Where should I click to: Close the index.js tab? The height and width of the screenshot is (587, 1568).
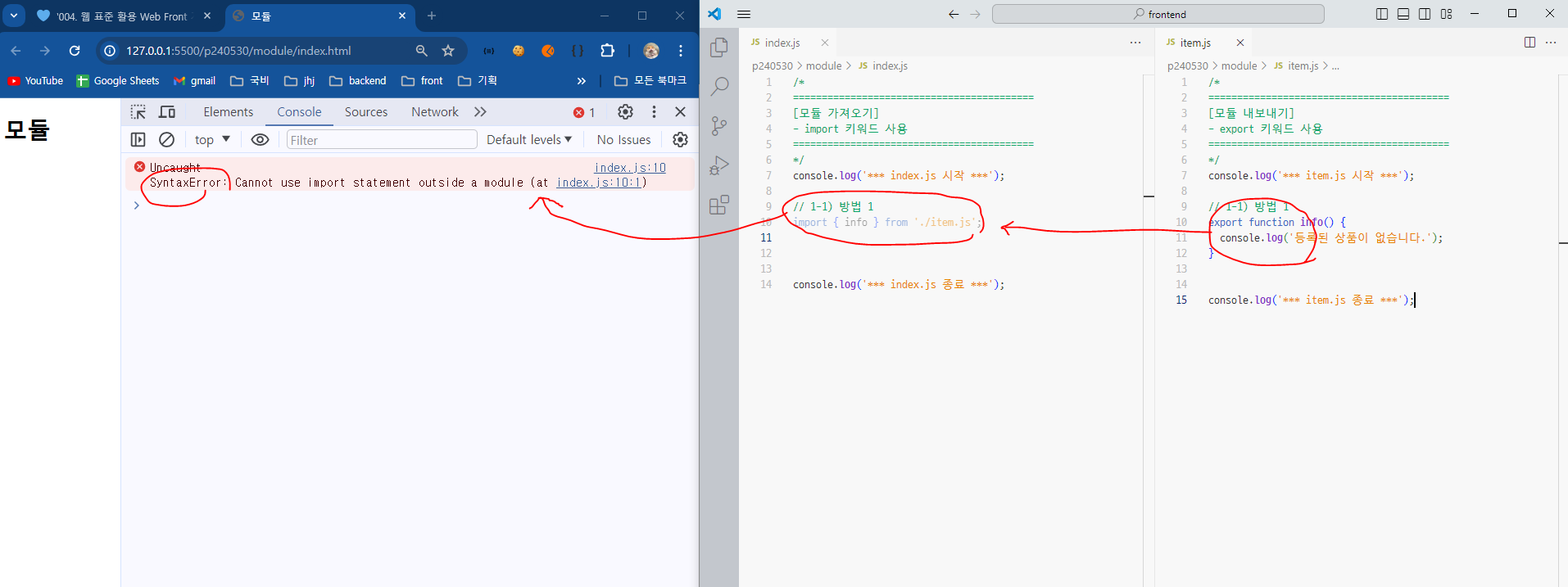(x=825, y=43)
